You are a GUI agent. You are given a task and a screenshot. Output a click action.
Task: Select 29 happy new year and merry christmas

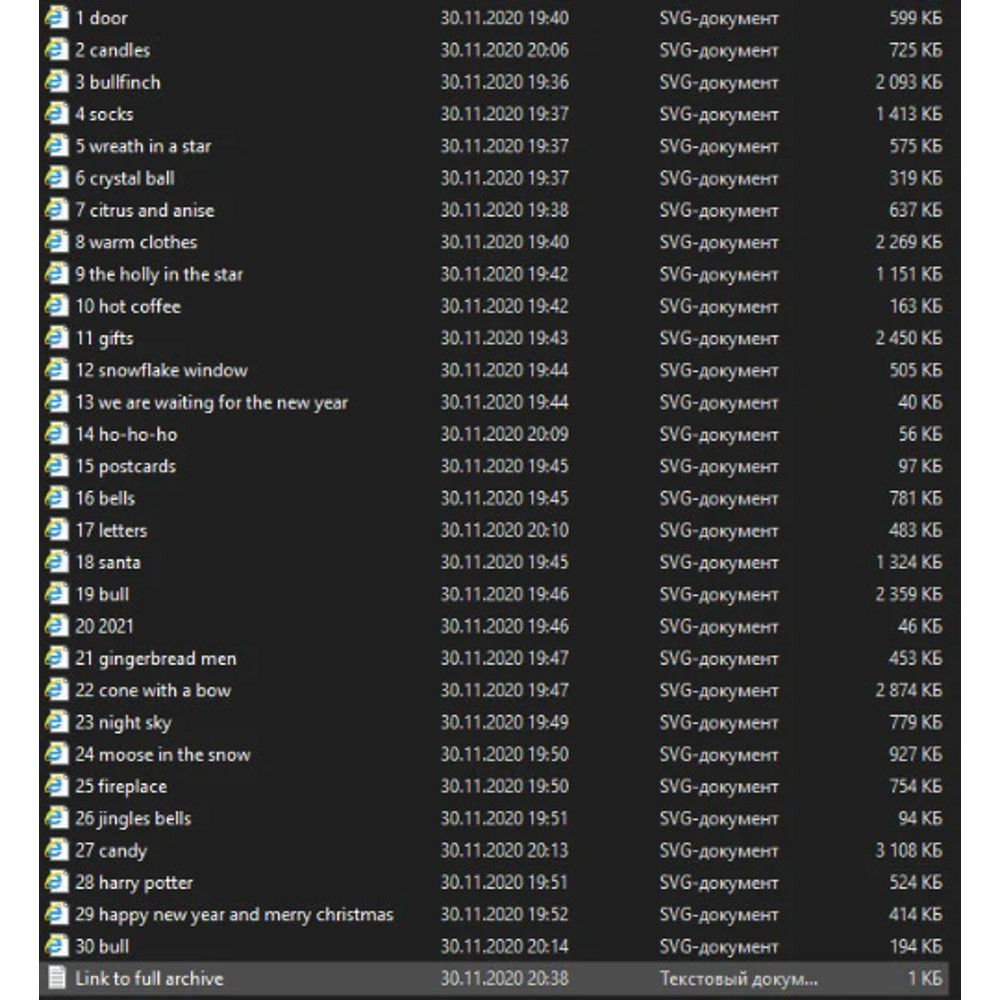click(x=234, y=914)
